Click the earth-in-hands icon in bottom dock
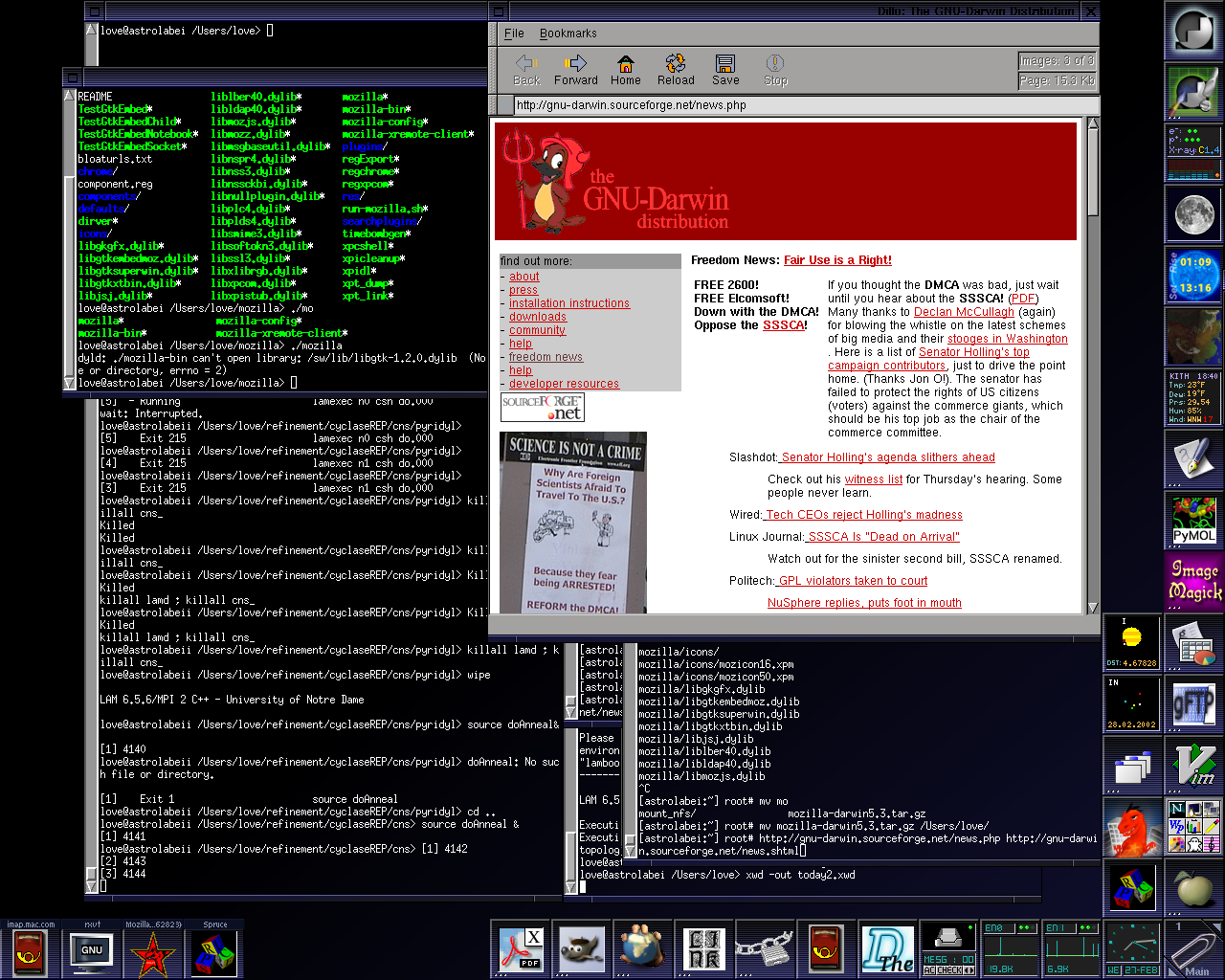The image size is (1225, 980). click(x=643, y=949)
